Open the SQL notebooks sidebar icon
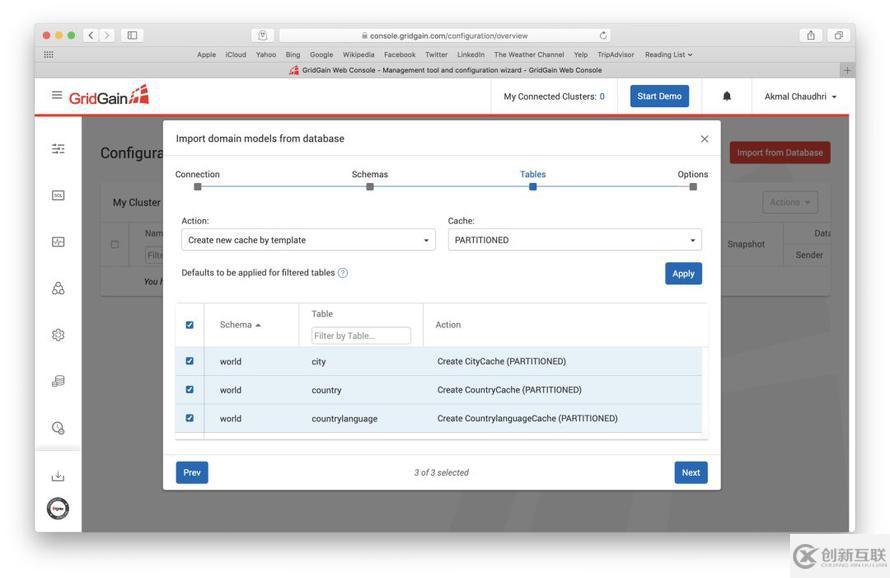Screen dimensions: 890x578 tap(58, 195)
